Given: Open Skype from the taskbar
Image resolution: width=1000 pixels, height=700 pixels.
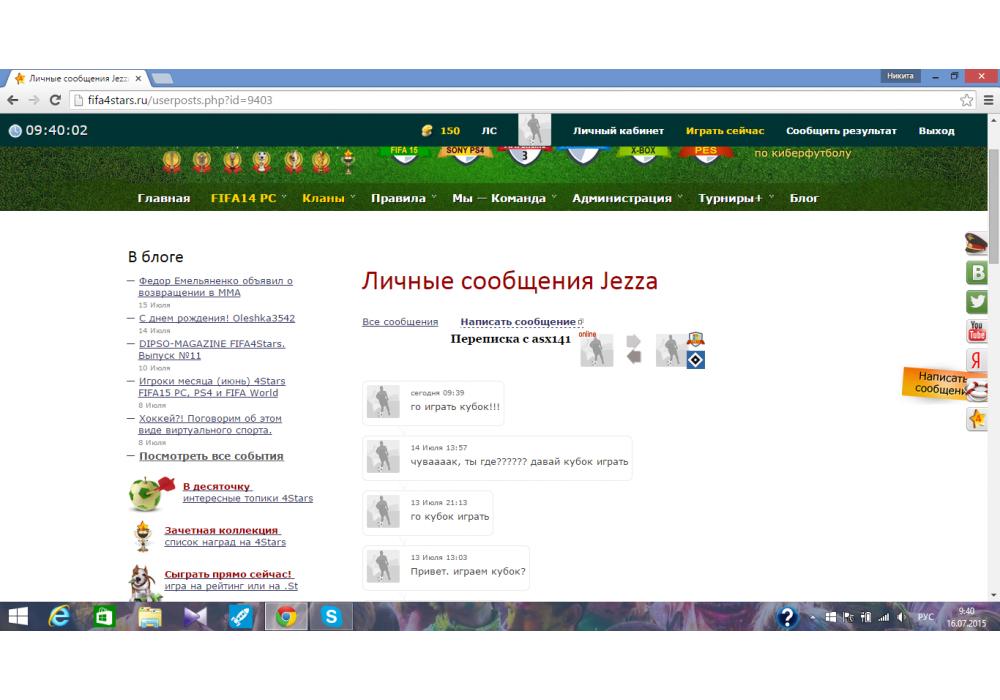Looking at the screenshot, I should pos(331,617).
